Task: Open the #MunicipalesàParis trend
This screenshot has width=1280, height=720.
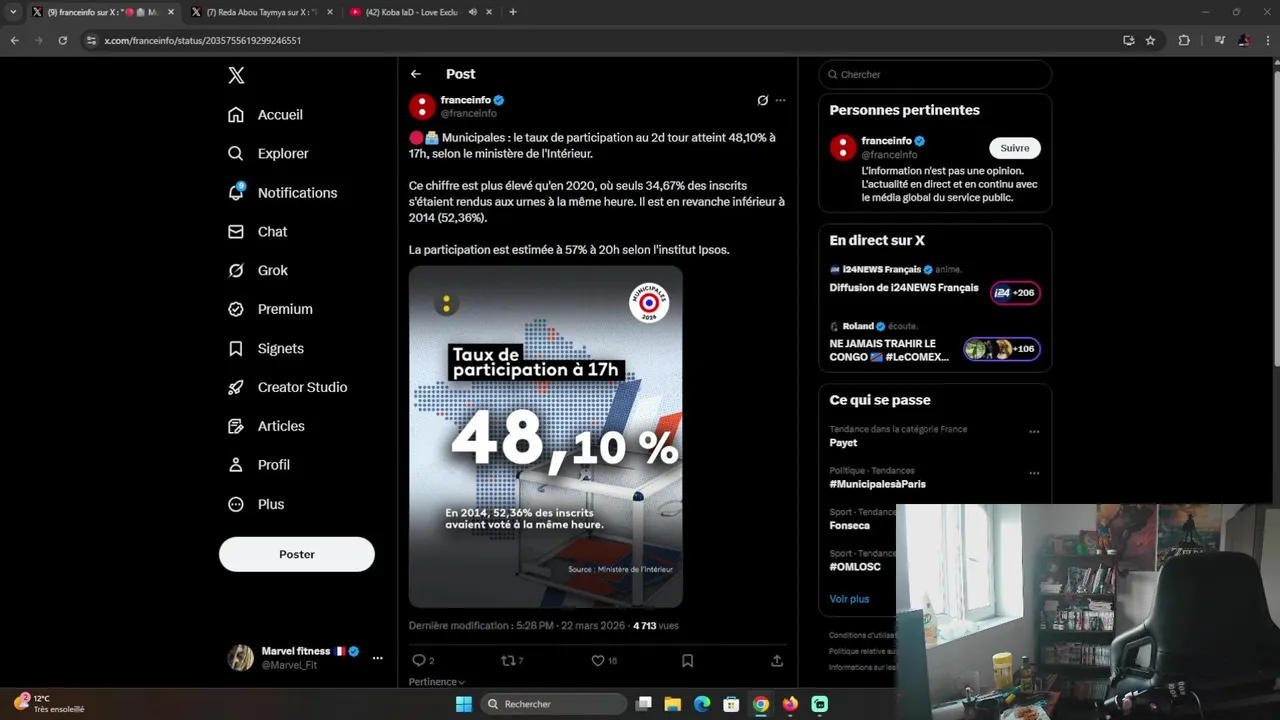Action: tap(877, 484)
